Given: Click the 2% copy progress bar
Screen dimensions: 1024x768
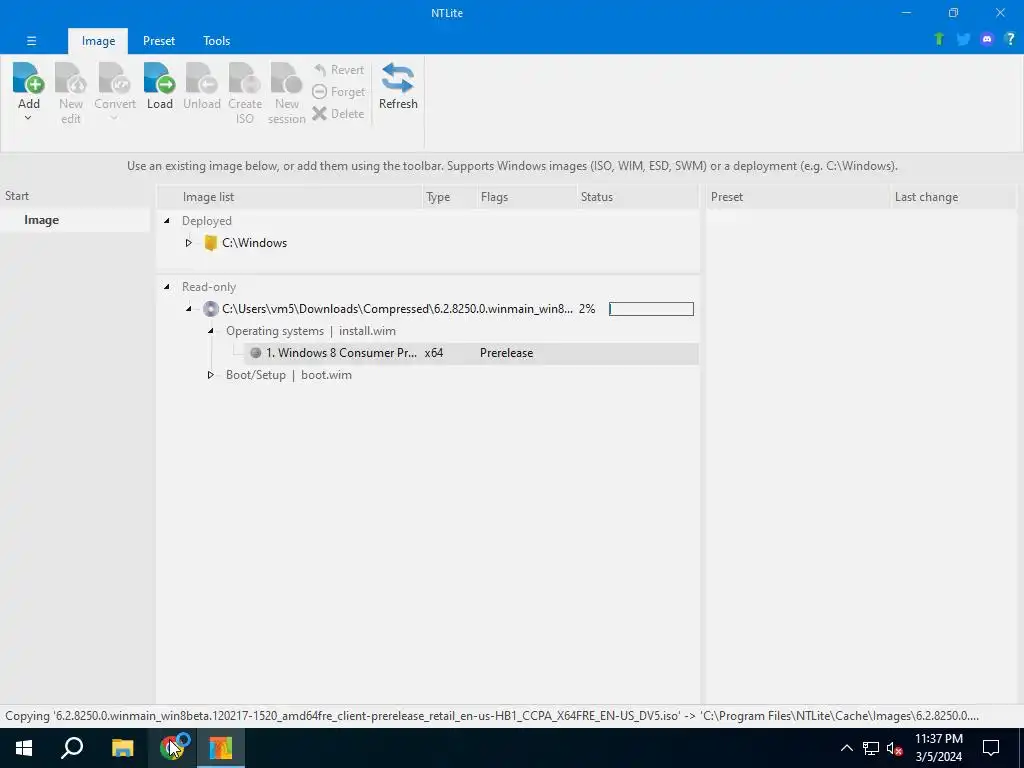Looking at the screenshot, I should [x=651, y=309].
